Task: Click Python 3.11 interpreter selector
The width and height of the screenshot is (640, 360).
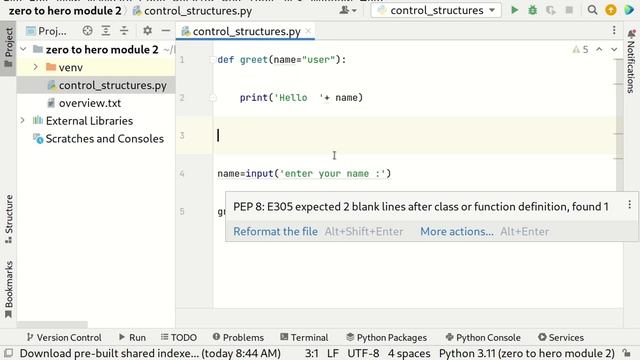Action: click(x=527, y=353)
